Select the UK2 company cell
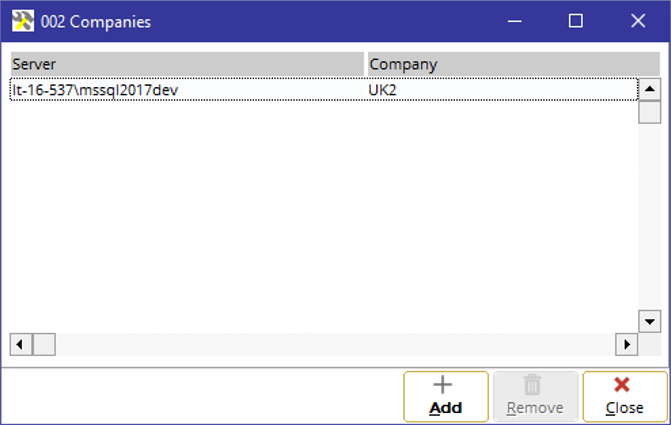 [383, 90]
